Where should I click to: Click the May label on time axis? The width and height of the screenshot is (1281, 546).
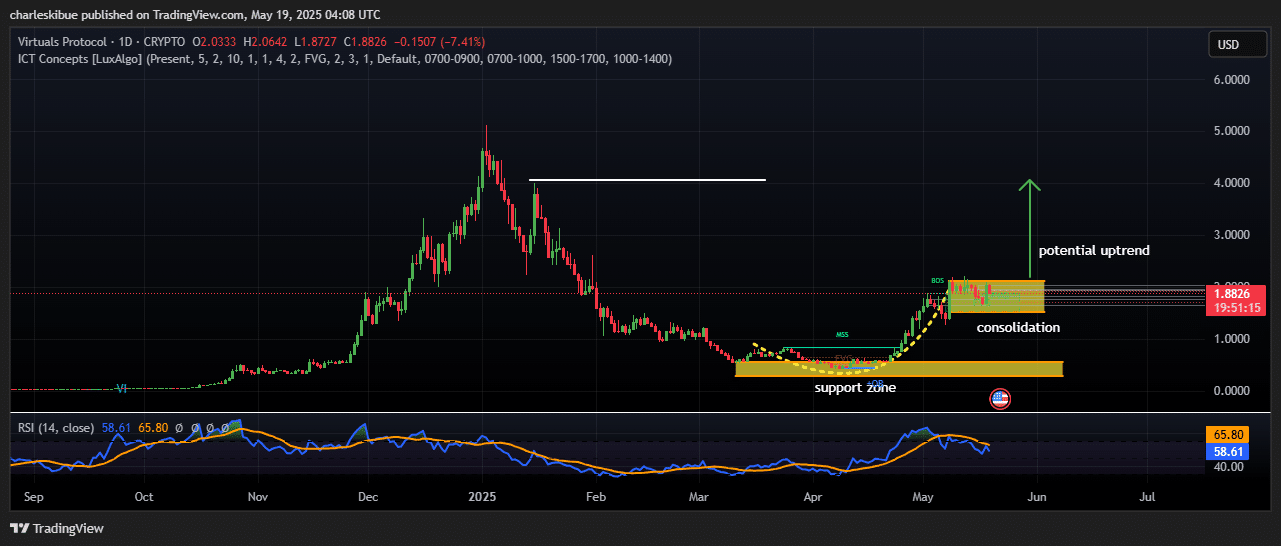[923, 496]
